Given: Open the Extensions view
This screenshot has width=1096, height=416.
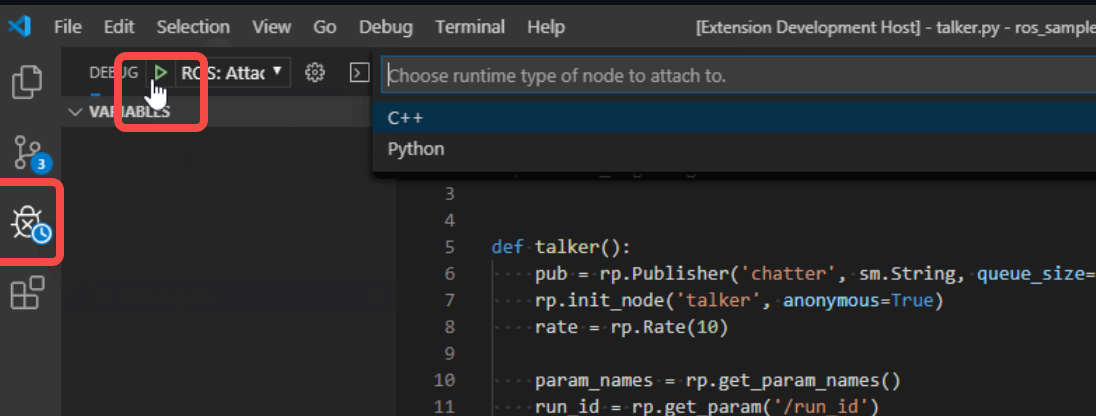Looking at the screenshot, I should tap(28, 293).
